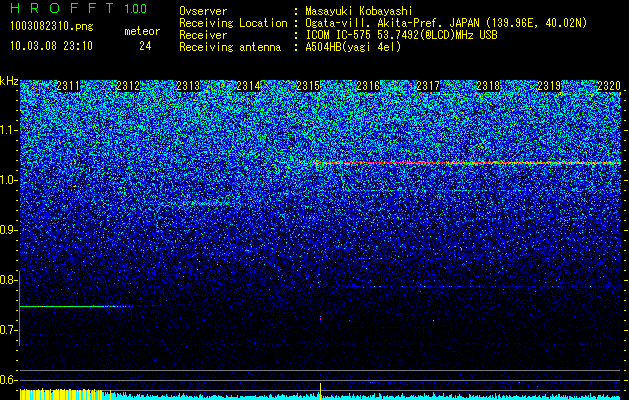
Task: Click the 2311 time label
Action: pyautogui.click(x=68, y=86)
